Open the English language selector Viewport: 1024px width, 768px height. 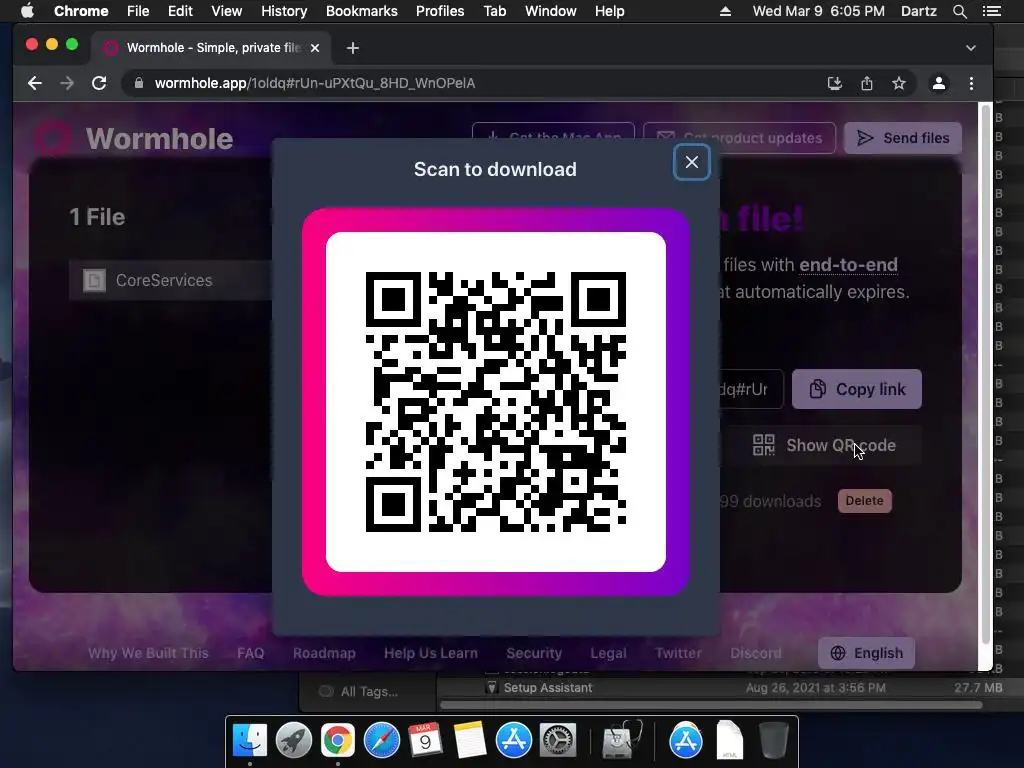point(867,653)
